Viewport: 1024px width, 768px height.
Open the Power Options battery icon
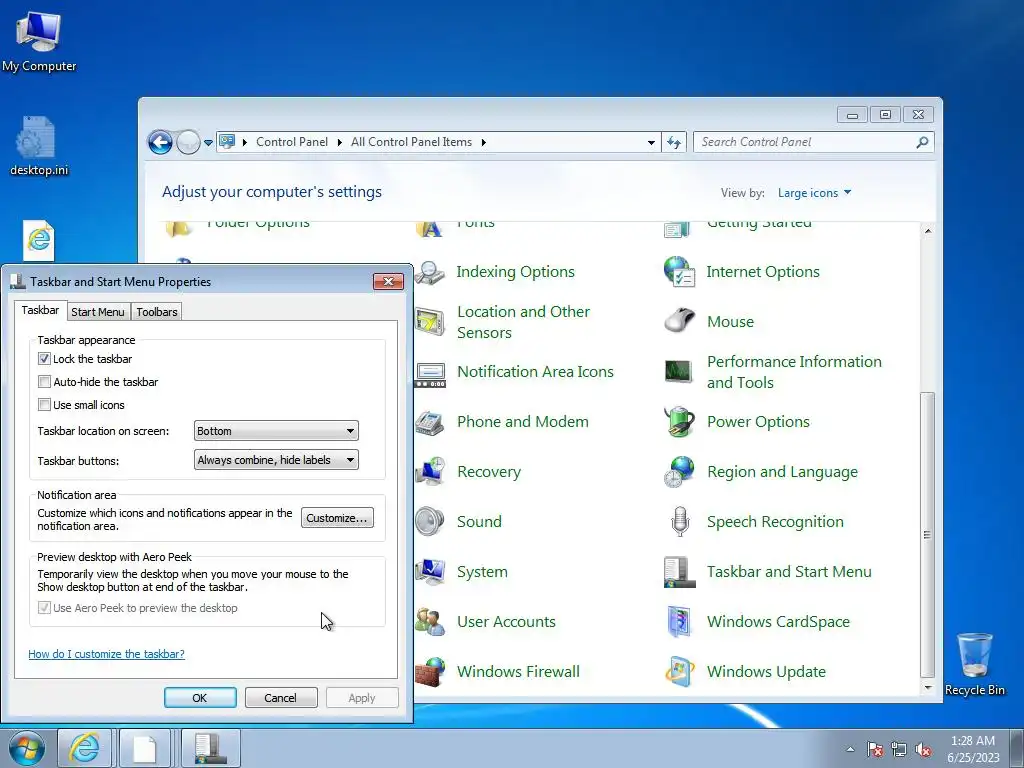point(679,421)
